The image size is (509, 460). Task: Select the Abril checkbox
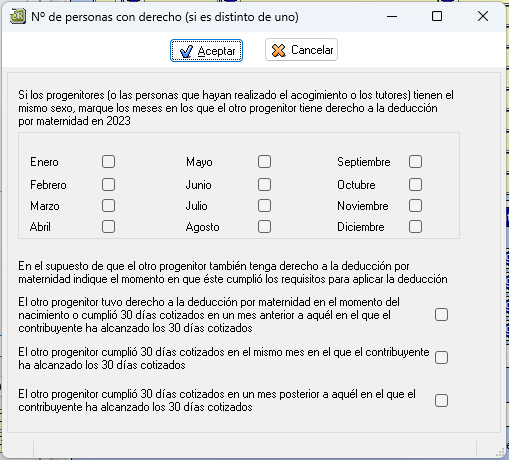pyautogui.click(x=108, y=227)
